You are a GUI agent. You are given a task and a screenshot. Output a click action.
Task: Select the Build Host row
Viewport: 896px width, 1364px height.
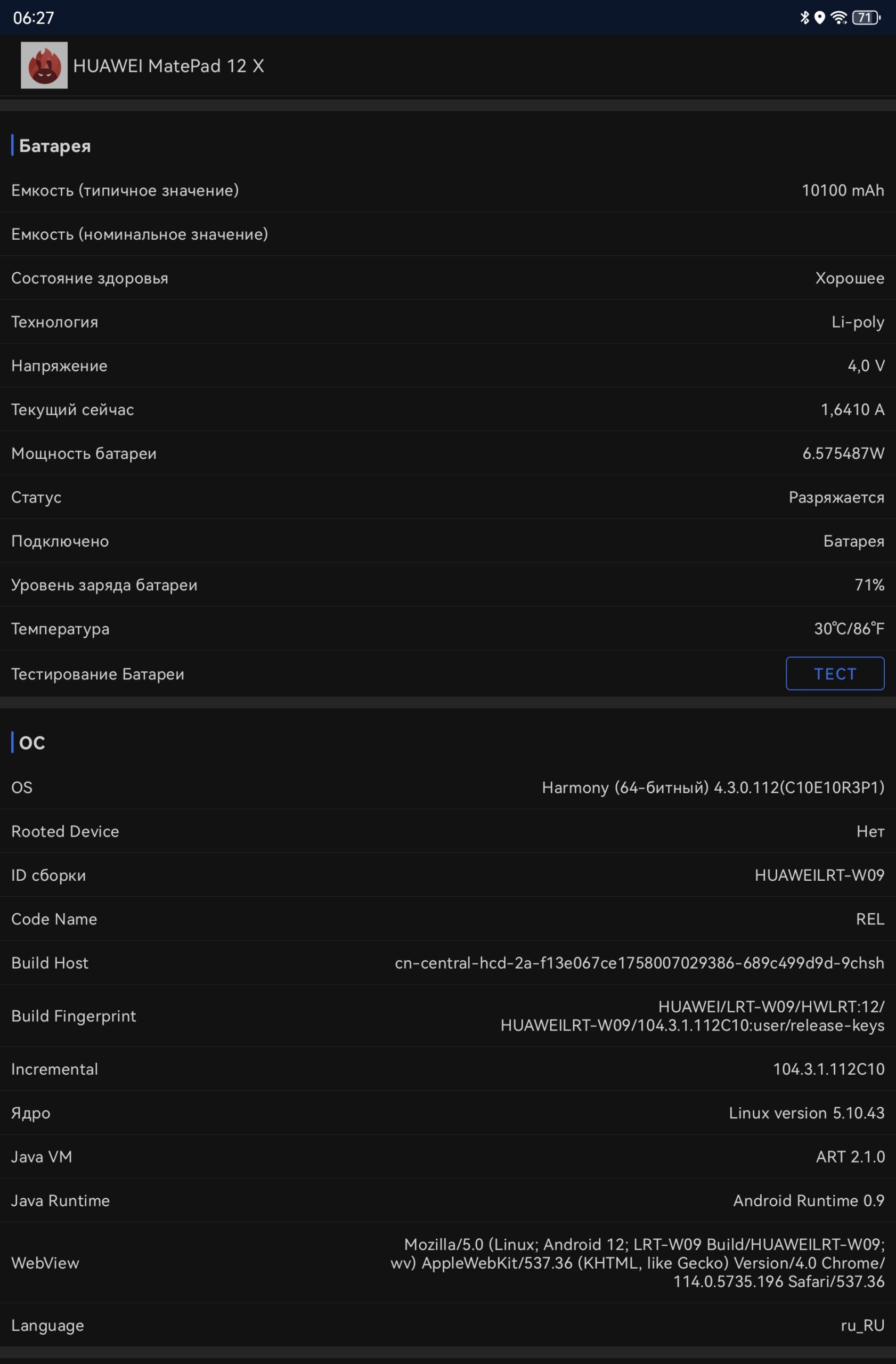click(x=448, y=963)
